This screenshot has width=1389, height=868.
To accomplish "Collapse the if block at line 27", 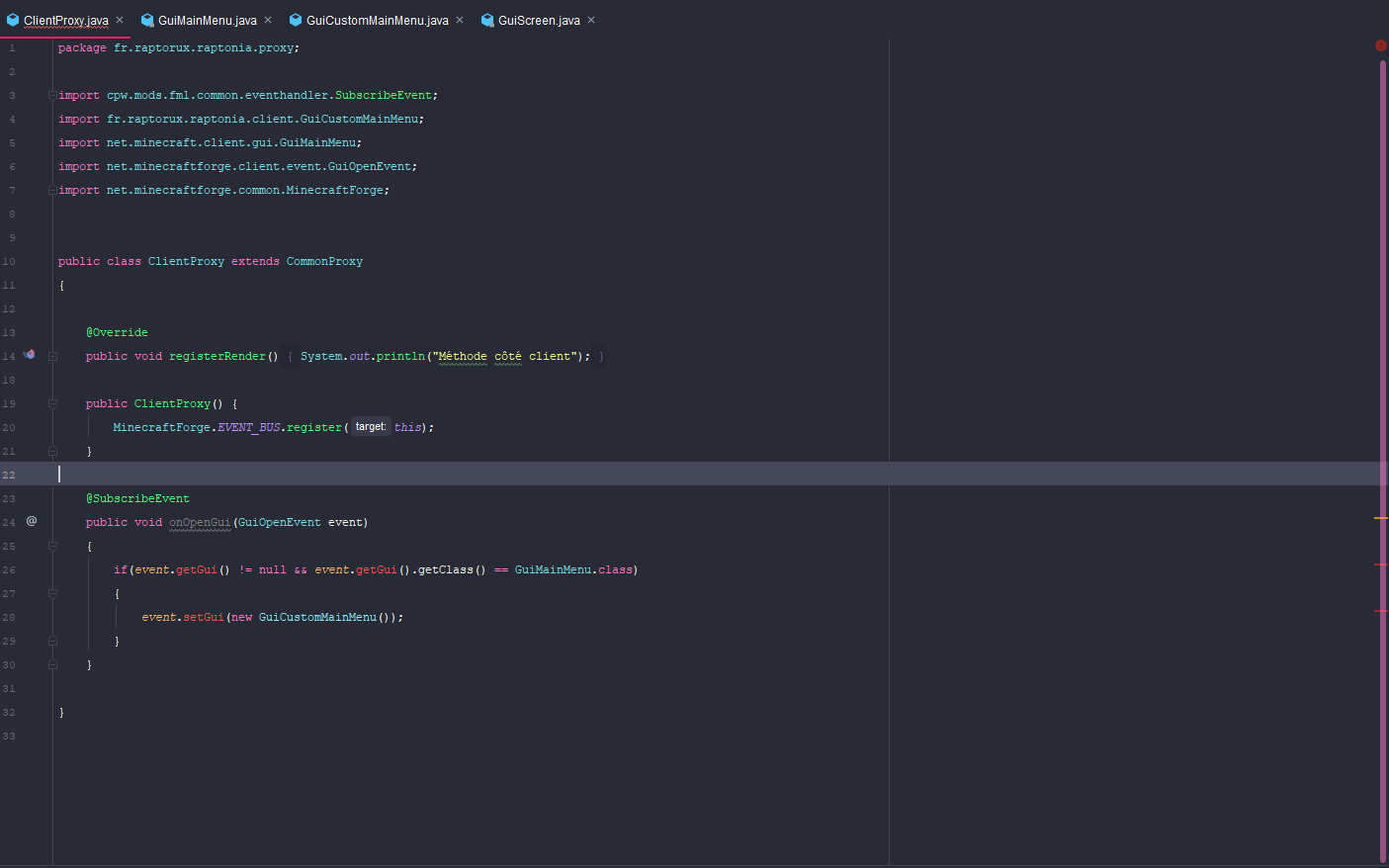I will [x=52, y=593].
